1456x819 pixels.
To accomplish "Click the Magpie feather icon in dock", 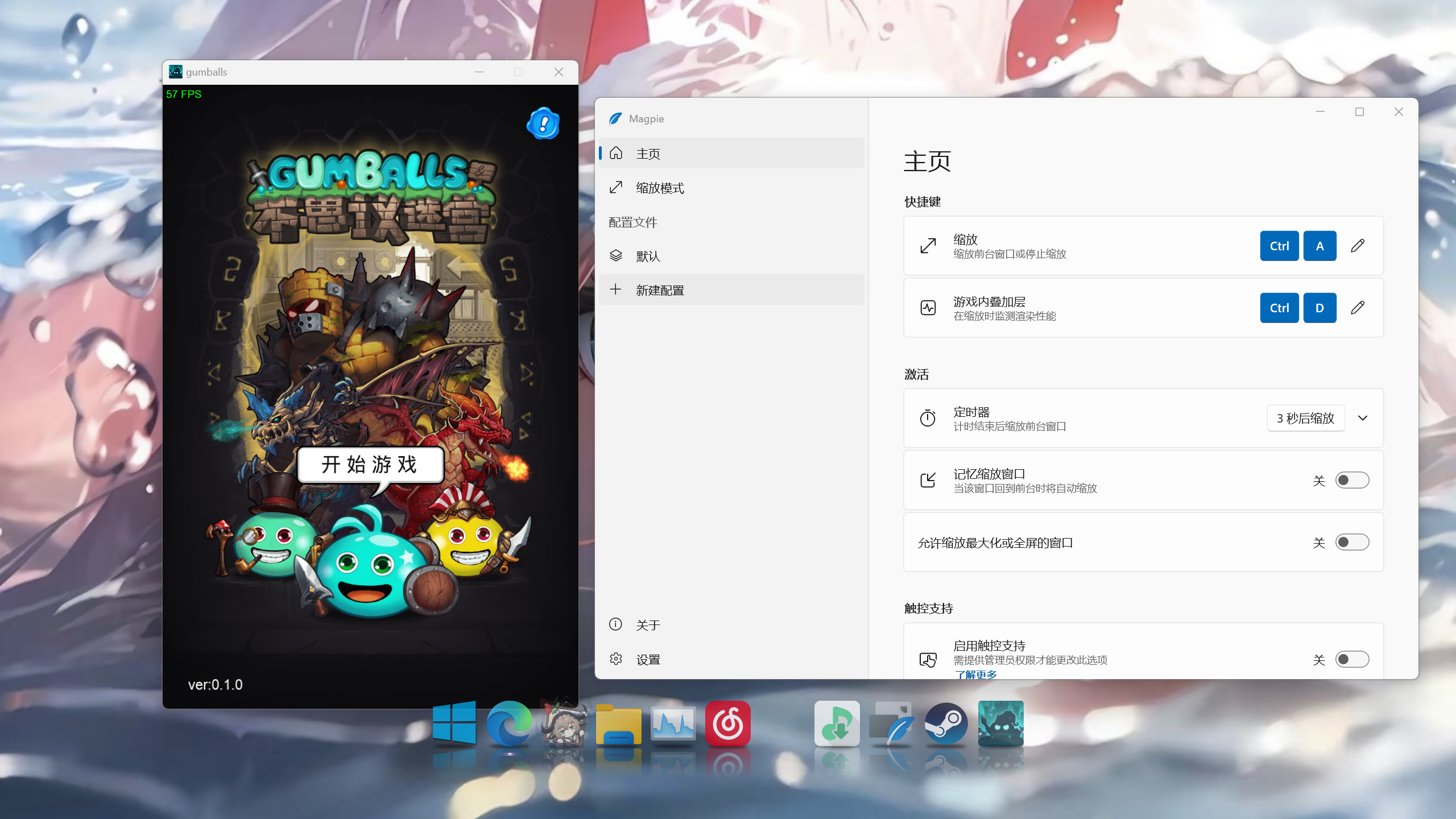I will coord(892,723).
